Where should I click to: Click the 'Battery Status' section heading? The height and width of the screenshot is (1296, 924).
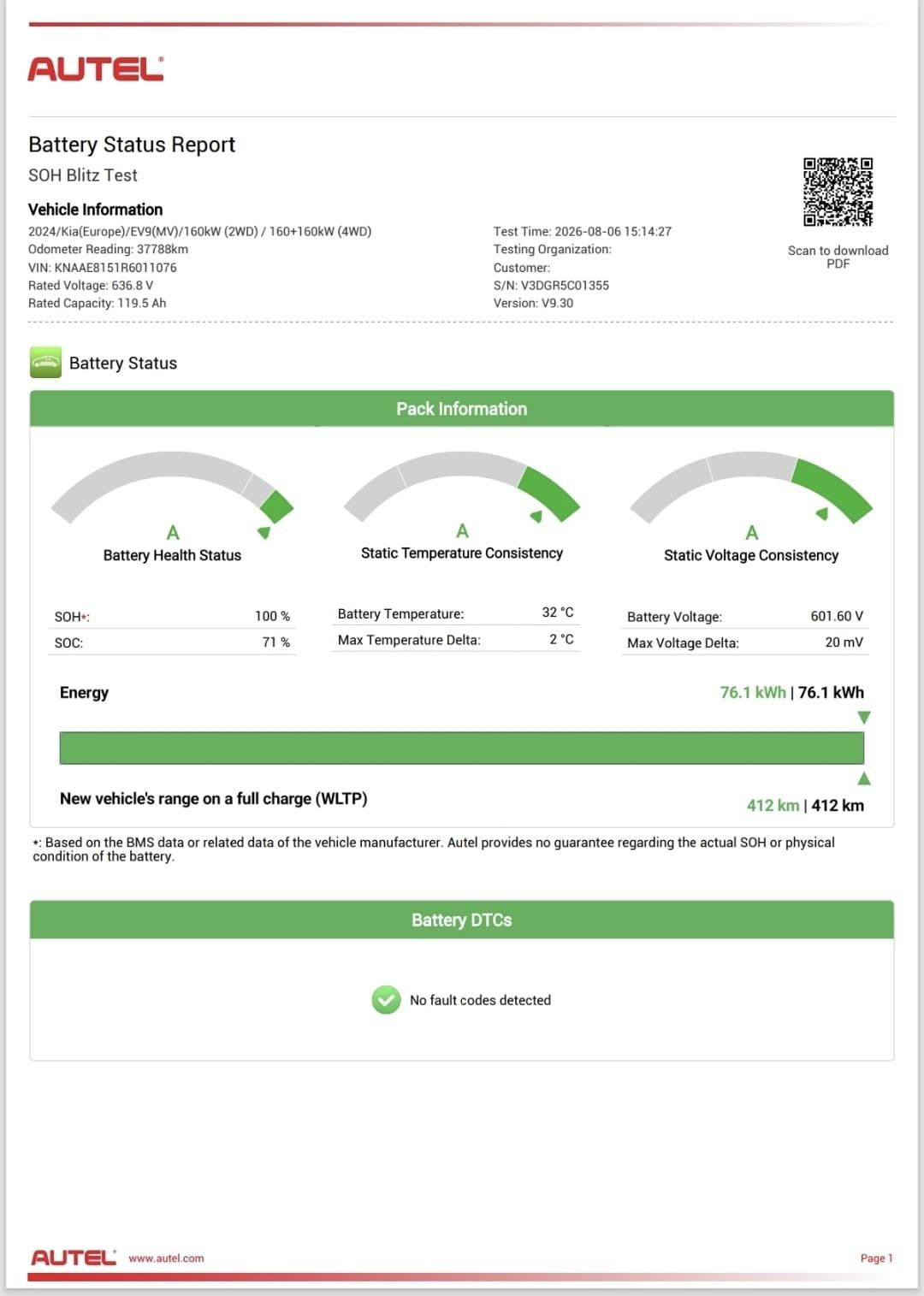click(x=123, y=363)
